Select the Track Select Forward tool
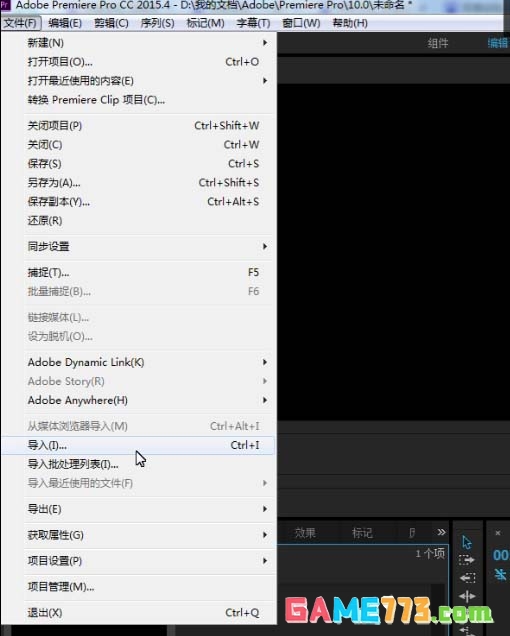 tap(467, 560)
